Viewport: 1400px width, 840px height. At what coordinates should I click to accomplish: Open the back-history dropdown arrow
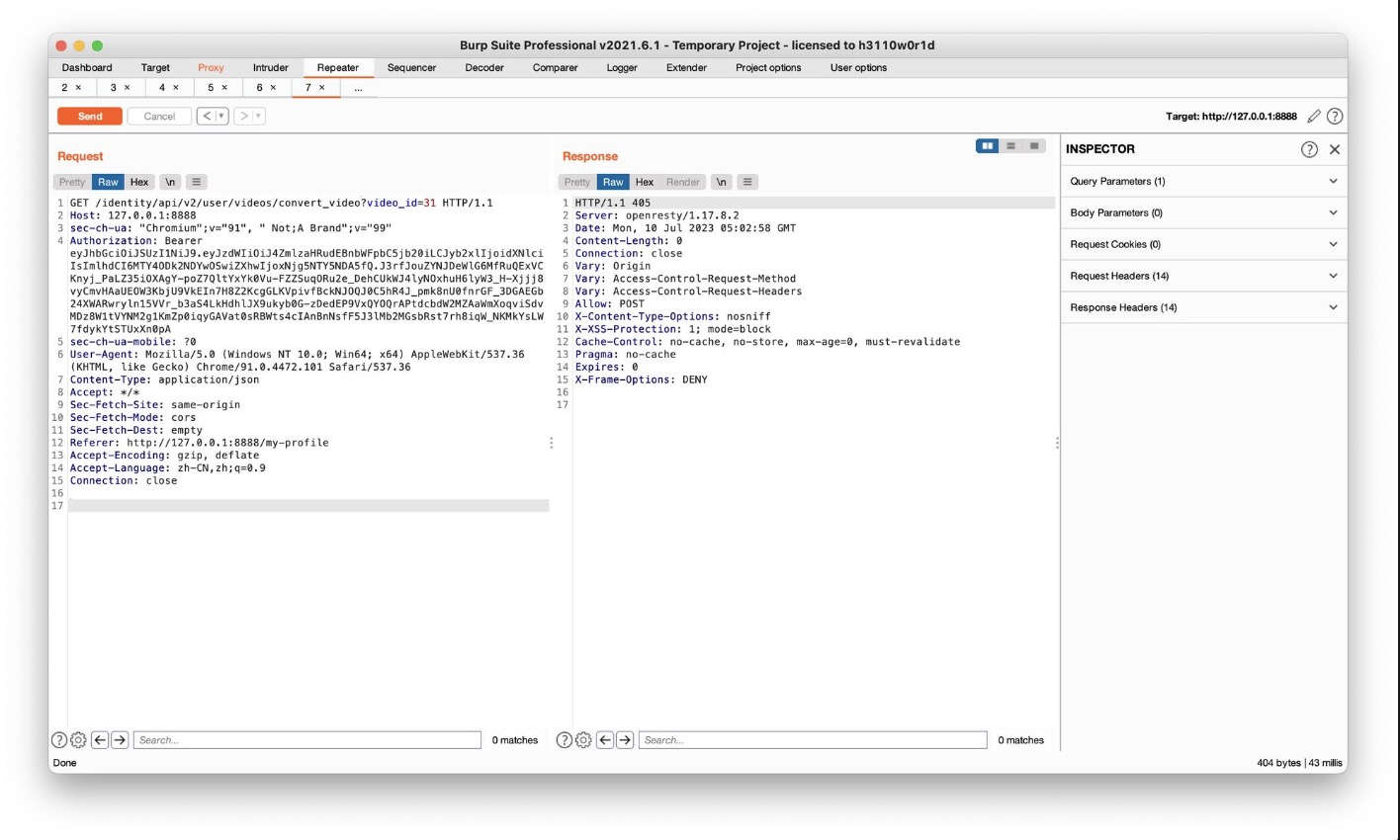(221, 117)
